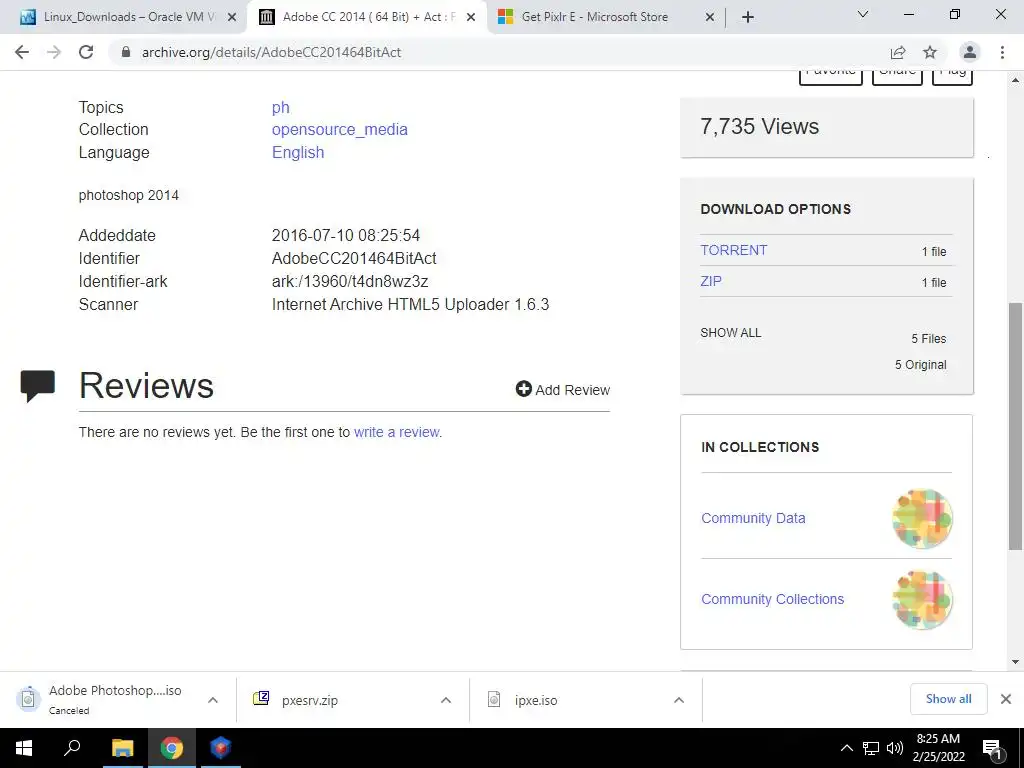Screen dimensions: 1024x768
Task: Open the ipxe.iso downloaded file
Action: click(x=536, y=700)
